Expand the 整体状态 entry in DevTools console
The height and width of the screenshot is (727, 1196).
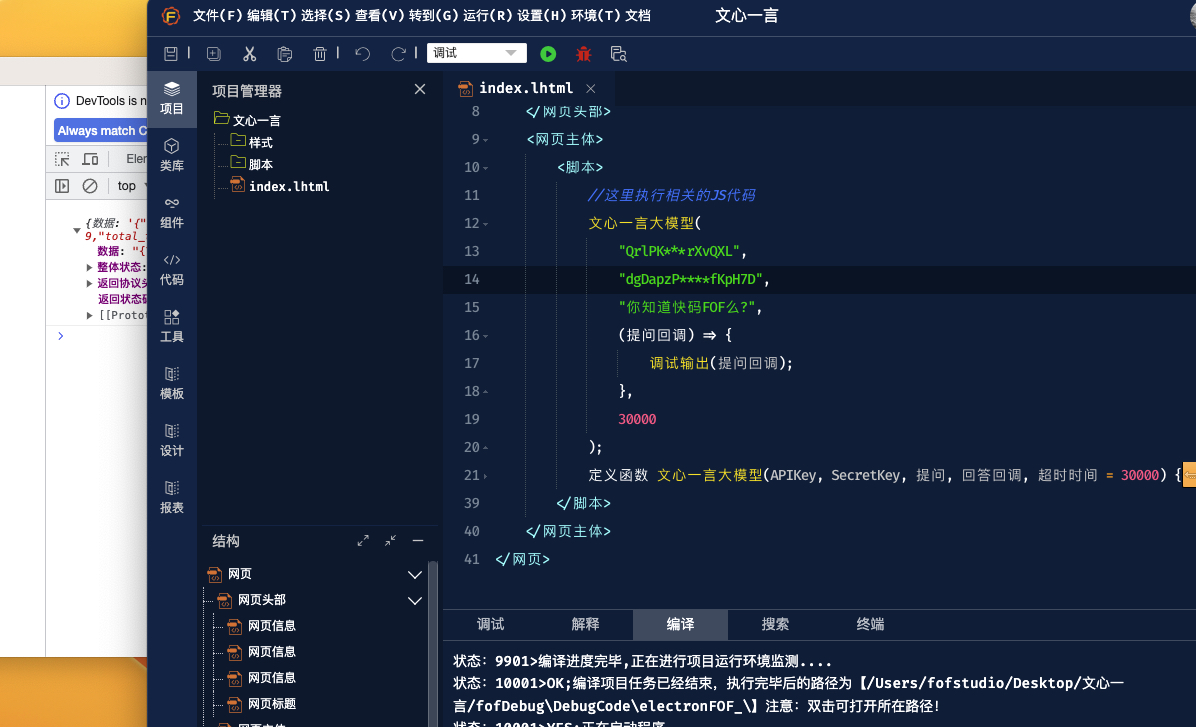pyautogui.click(x=89, y=267)
